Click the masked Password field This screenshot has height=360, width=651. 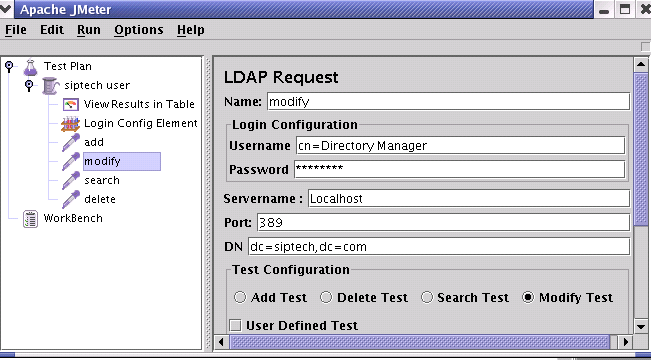pos(460,169)
